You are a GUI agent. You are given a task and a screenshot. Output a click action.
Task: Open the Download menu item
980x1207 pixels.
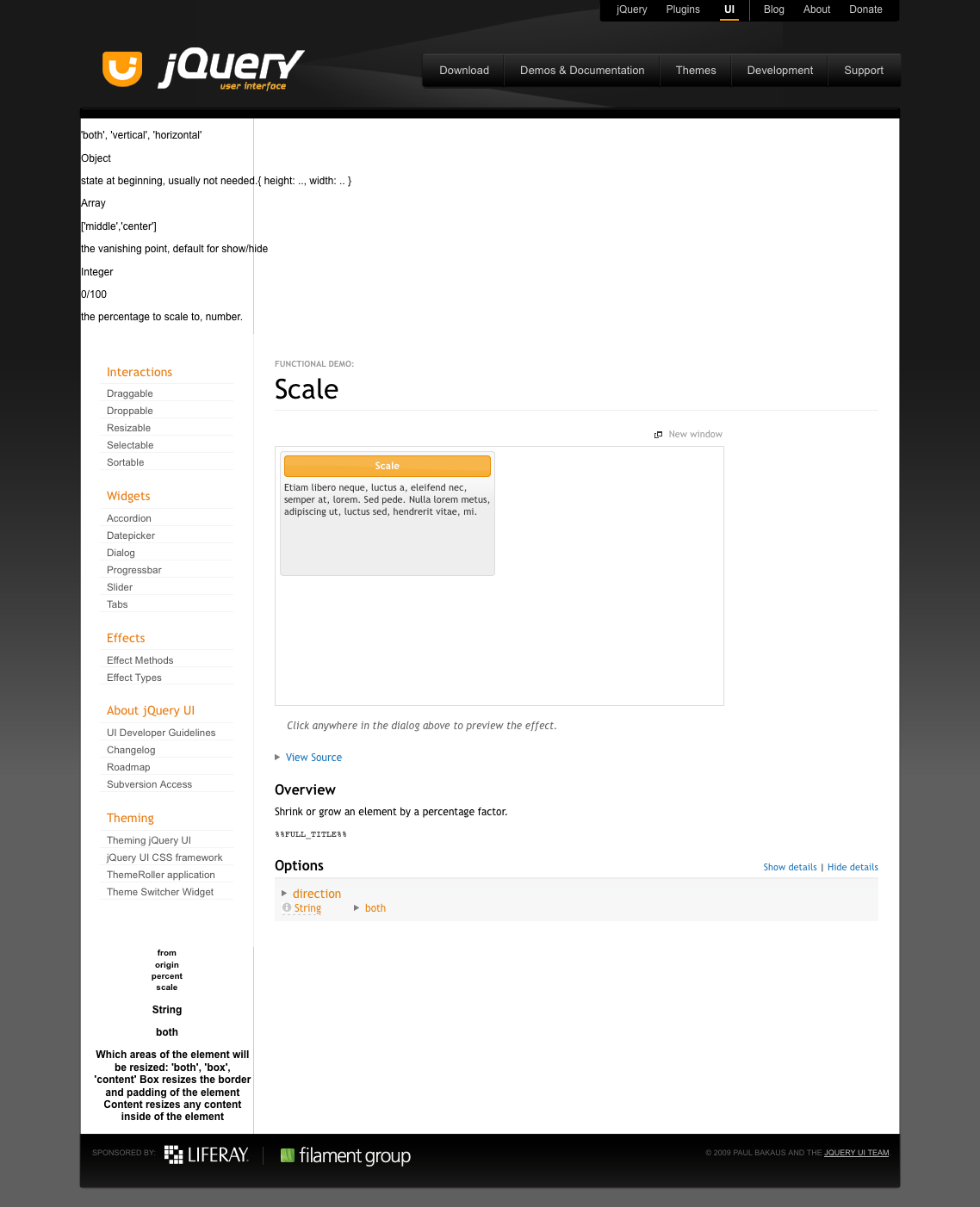pos(464,71)
